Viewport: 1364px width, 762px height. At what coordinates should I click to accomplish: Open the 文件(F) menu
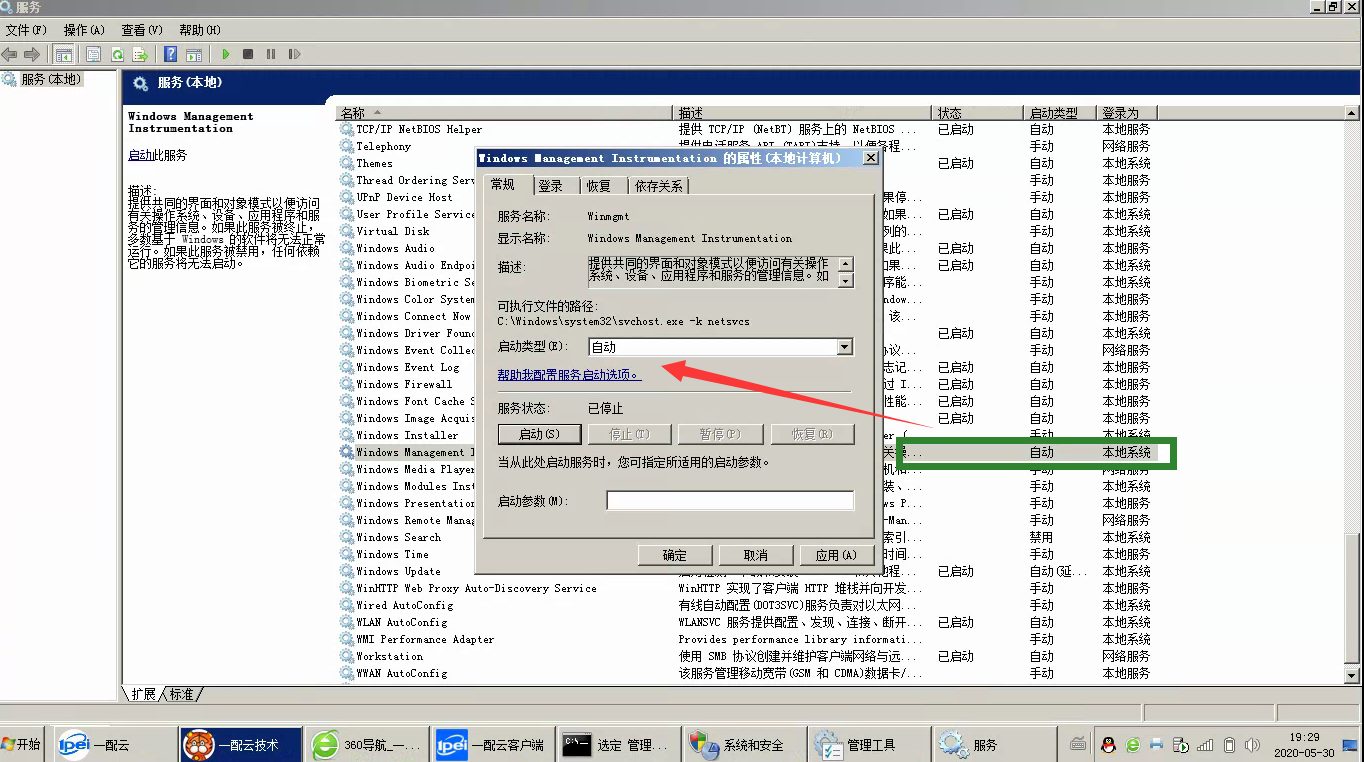tap(26, 30)
